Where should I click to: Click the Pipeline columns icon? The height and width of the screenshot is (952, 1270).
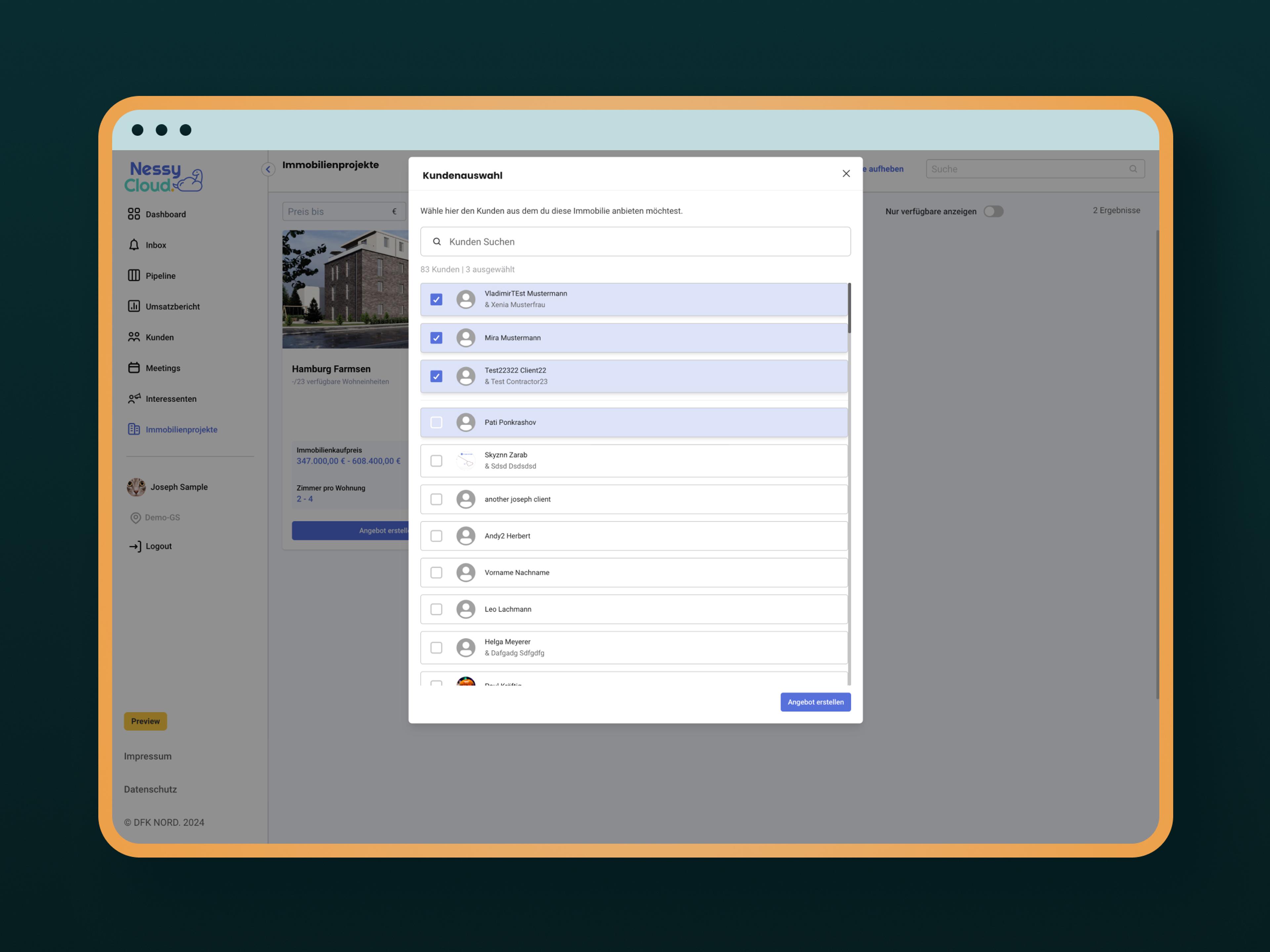[134, 275]
